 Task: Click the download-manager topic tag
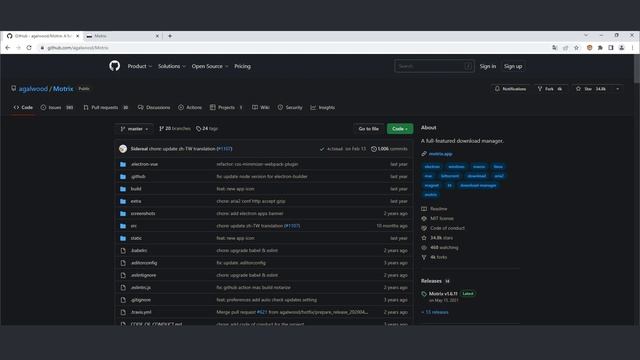tap(478, 185)
